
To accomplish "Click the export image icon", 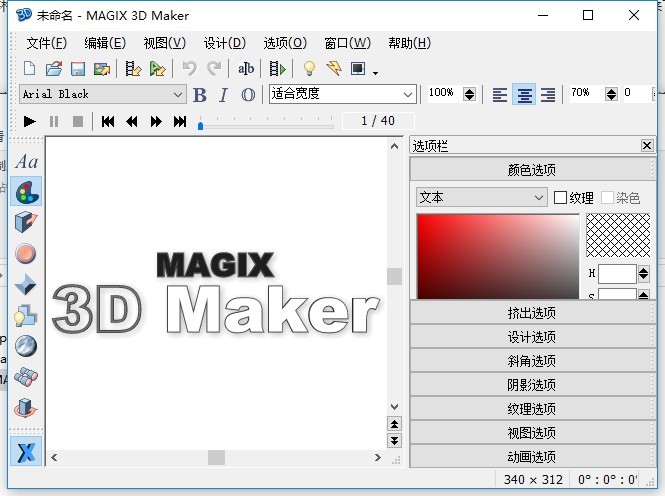I will [x=102, y=68].
